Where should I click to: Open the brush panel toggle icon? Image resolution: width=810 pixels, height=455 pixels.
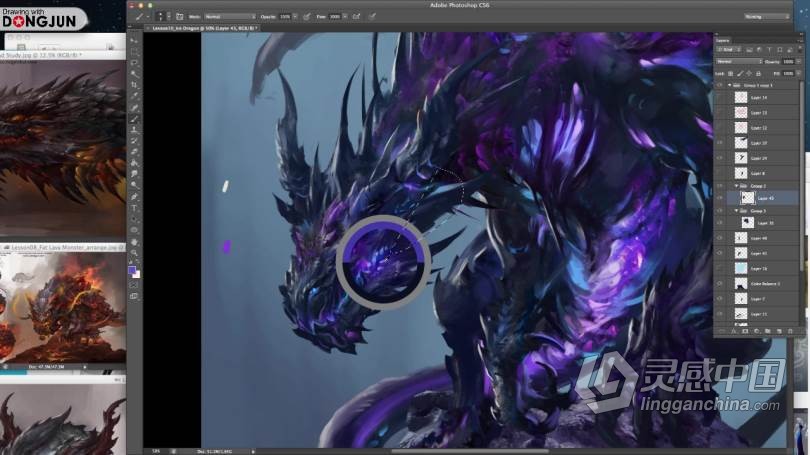coord(180,17)
